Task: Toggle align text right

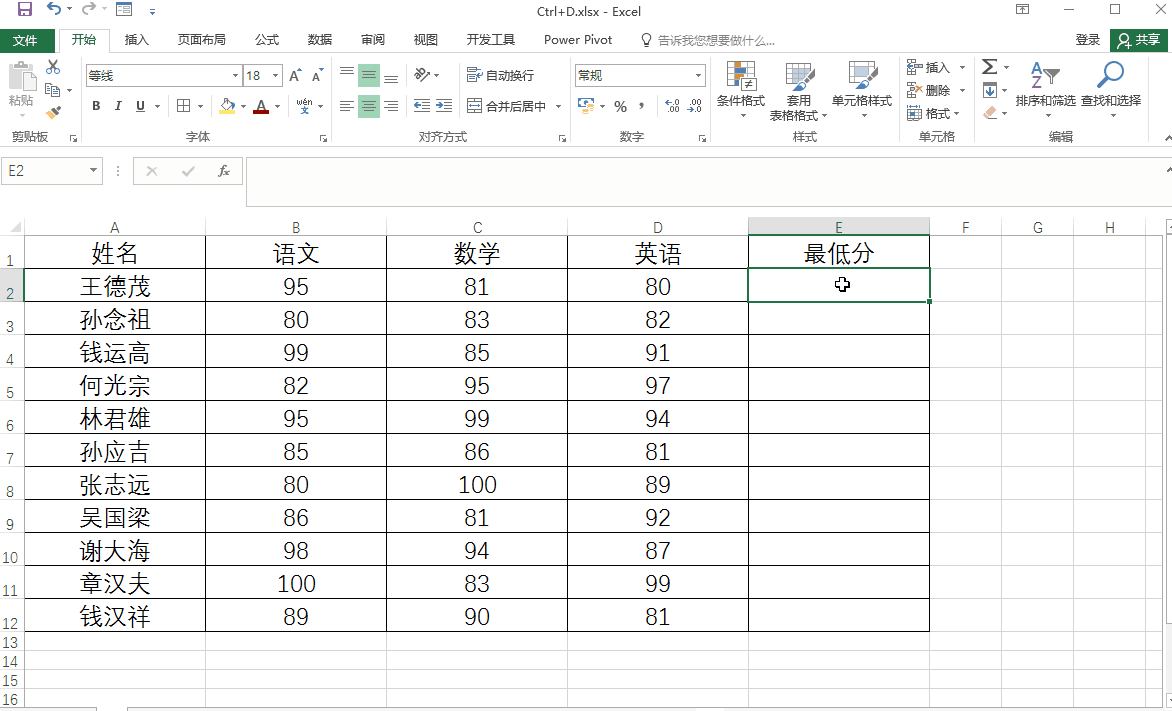Action: point(391,106)
